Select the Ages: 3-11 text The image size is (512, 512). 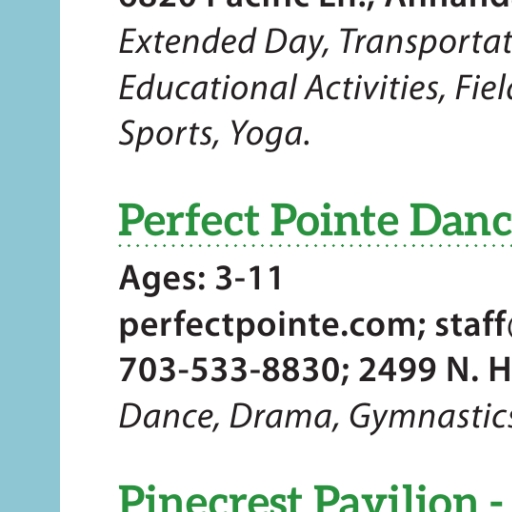[x=201, y=278]
